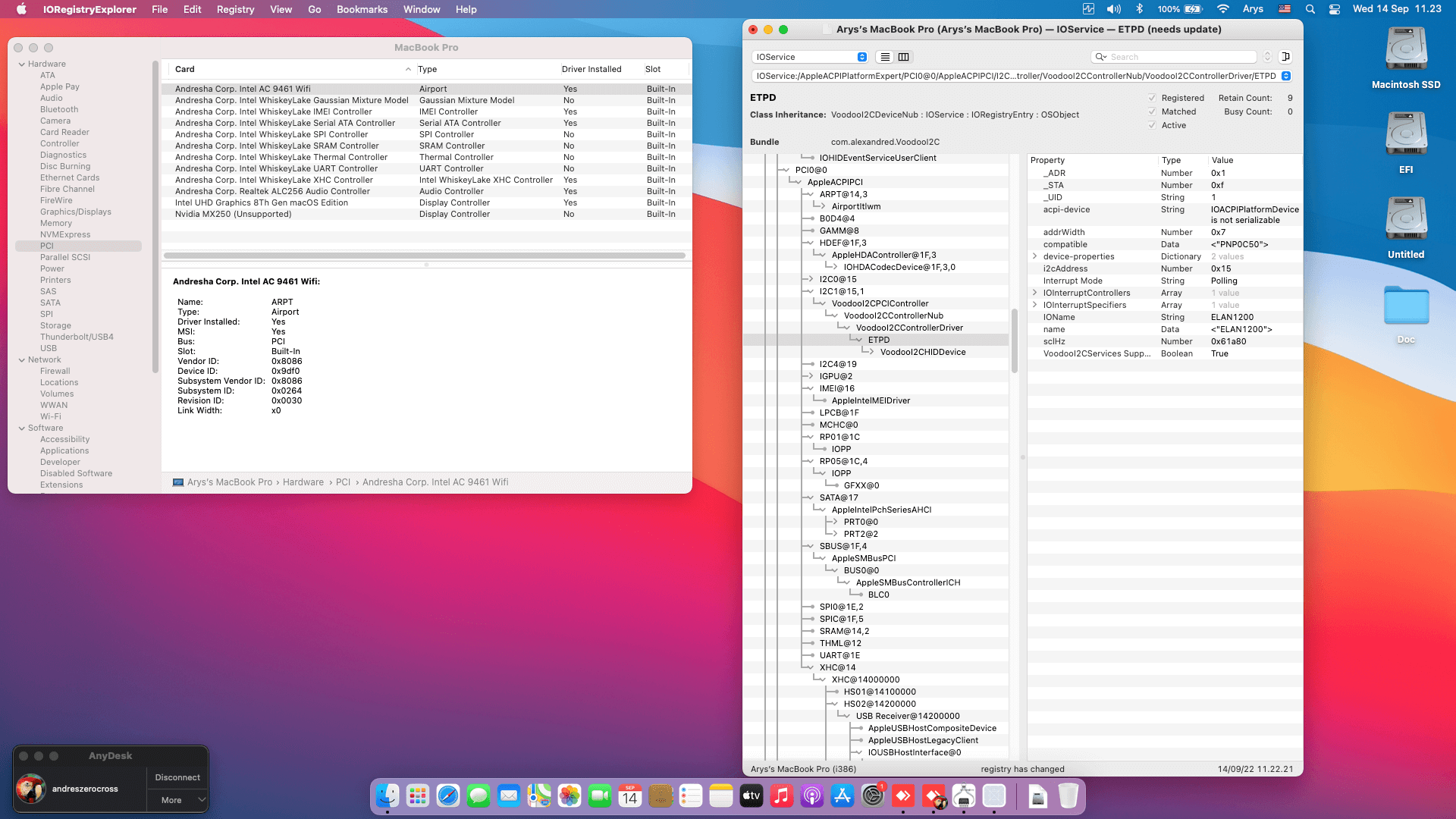Expand the device-properties dictionary row
This screenshot has width=1456, height=819.
[x=1034, y=256]
